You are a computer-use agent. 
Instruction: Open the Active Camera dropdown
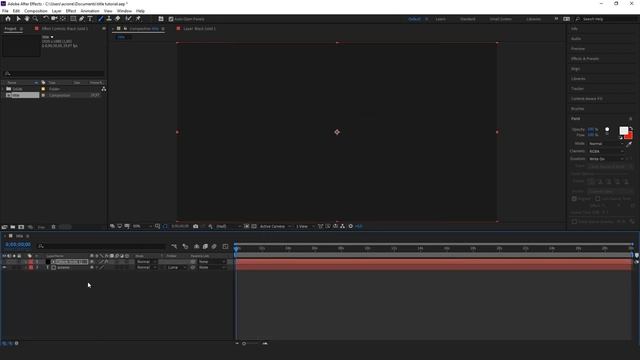[x=276, y=226]
